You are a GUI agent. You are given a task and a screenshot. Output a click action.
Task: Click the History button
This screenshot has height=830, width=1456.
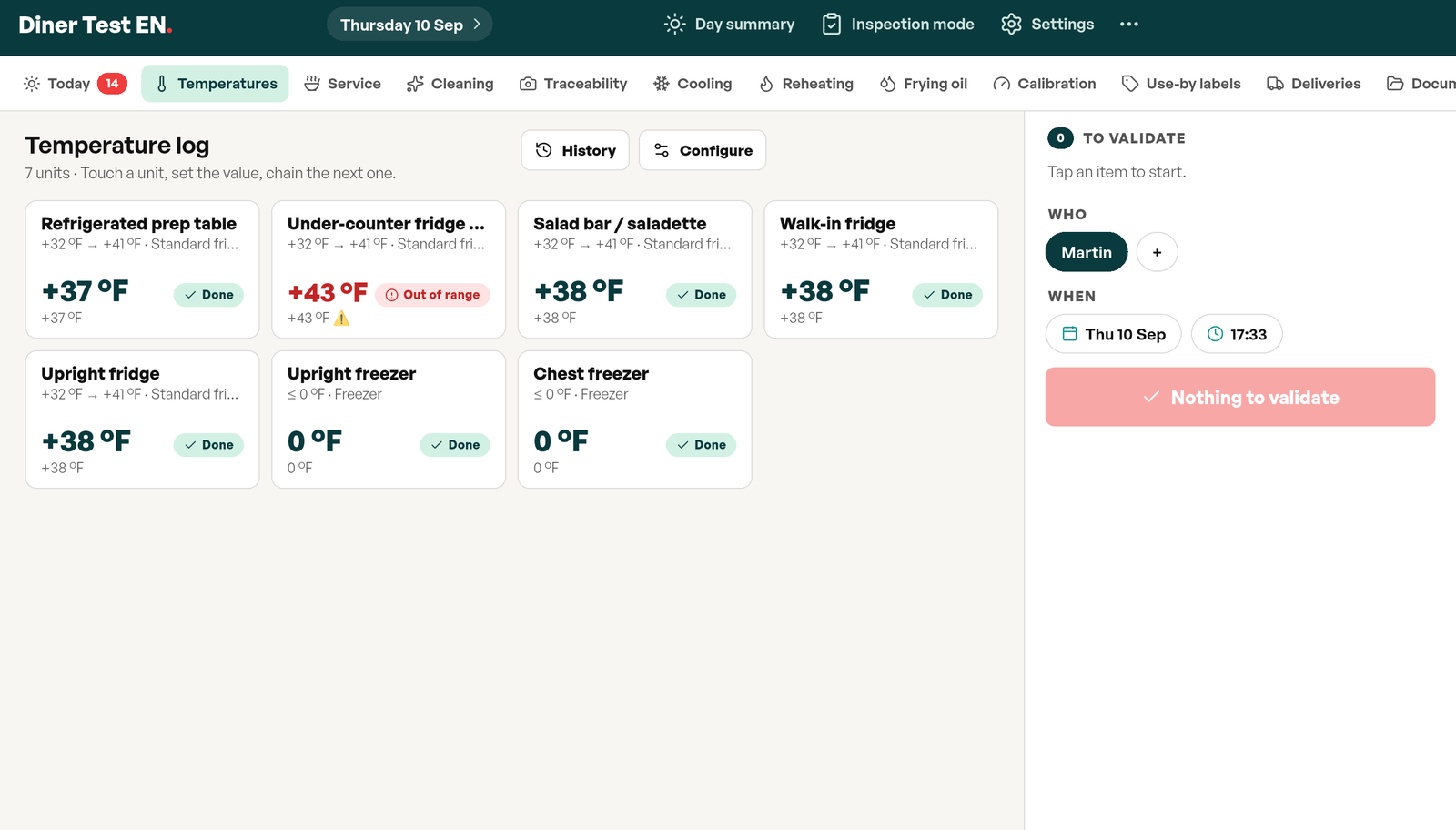point(575,150)
